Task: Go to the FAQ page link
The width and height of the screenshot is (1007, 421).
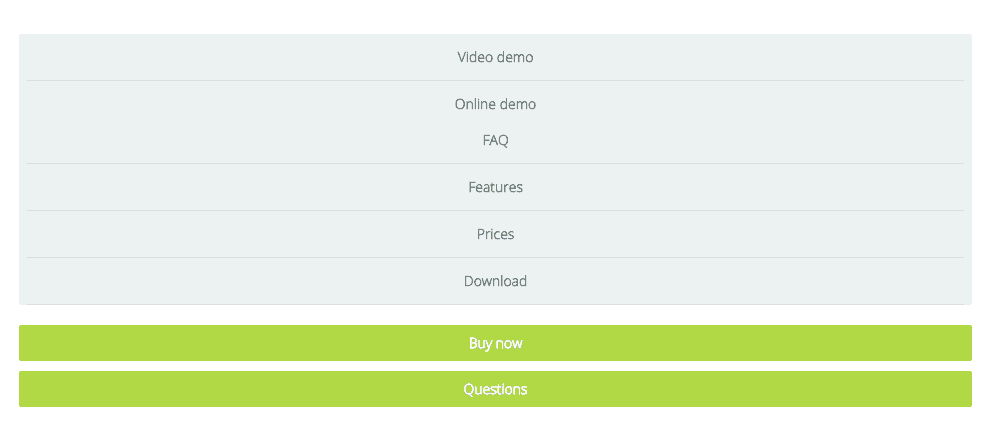Action: tap(495, 140)
